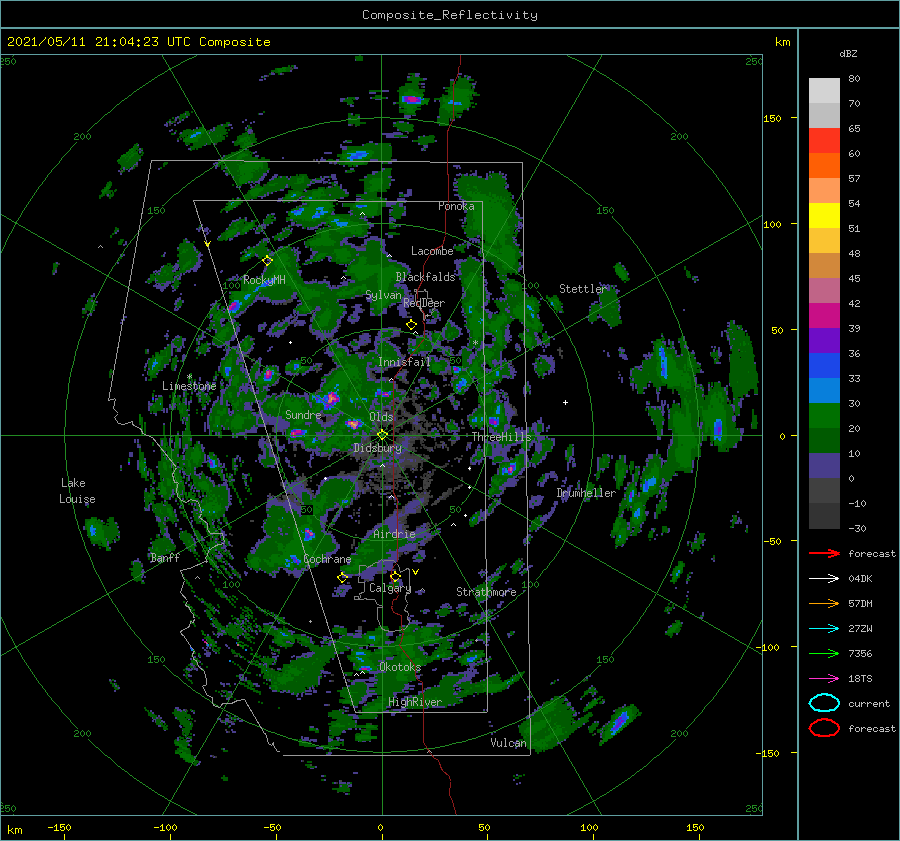Screen dimensions: 900x841
Task: Click the asterisk marker above the Limestone label
Action: (x=189, y=377)
